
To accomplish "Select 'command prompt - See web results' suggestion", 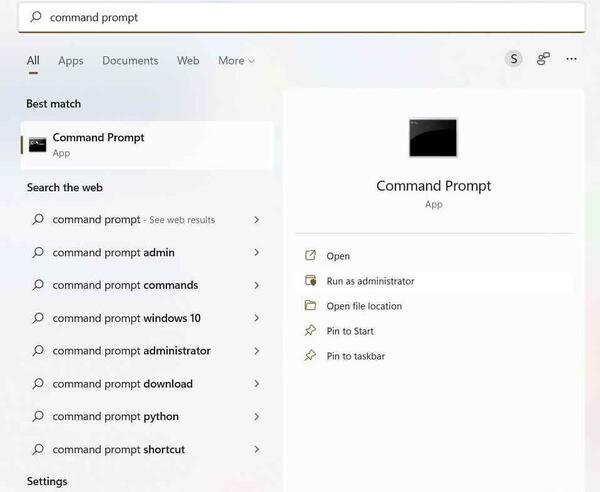I will pos(147,220).
